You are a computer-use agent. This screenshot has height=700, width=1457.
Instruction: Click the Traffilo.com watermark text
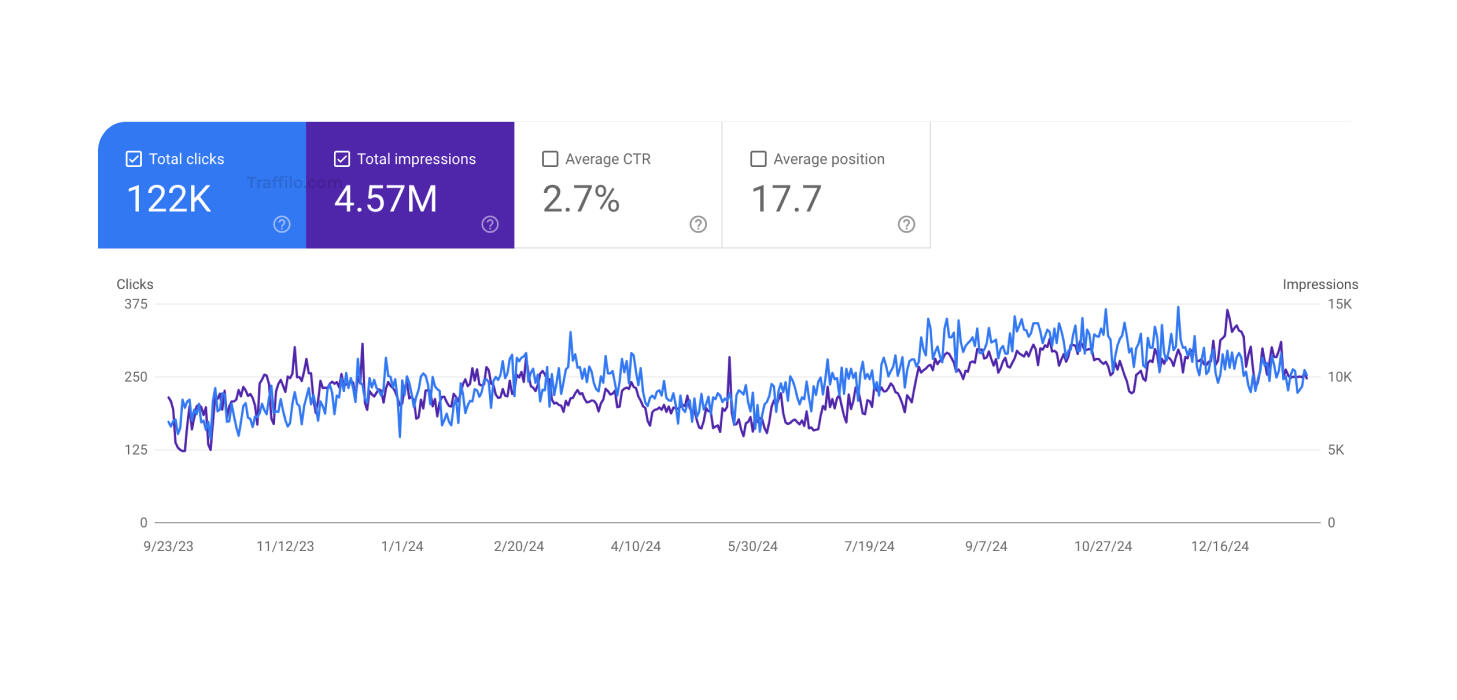pos(292,183)
